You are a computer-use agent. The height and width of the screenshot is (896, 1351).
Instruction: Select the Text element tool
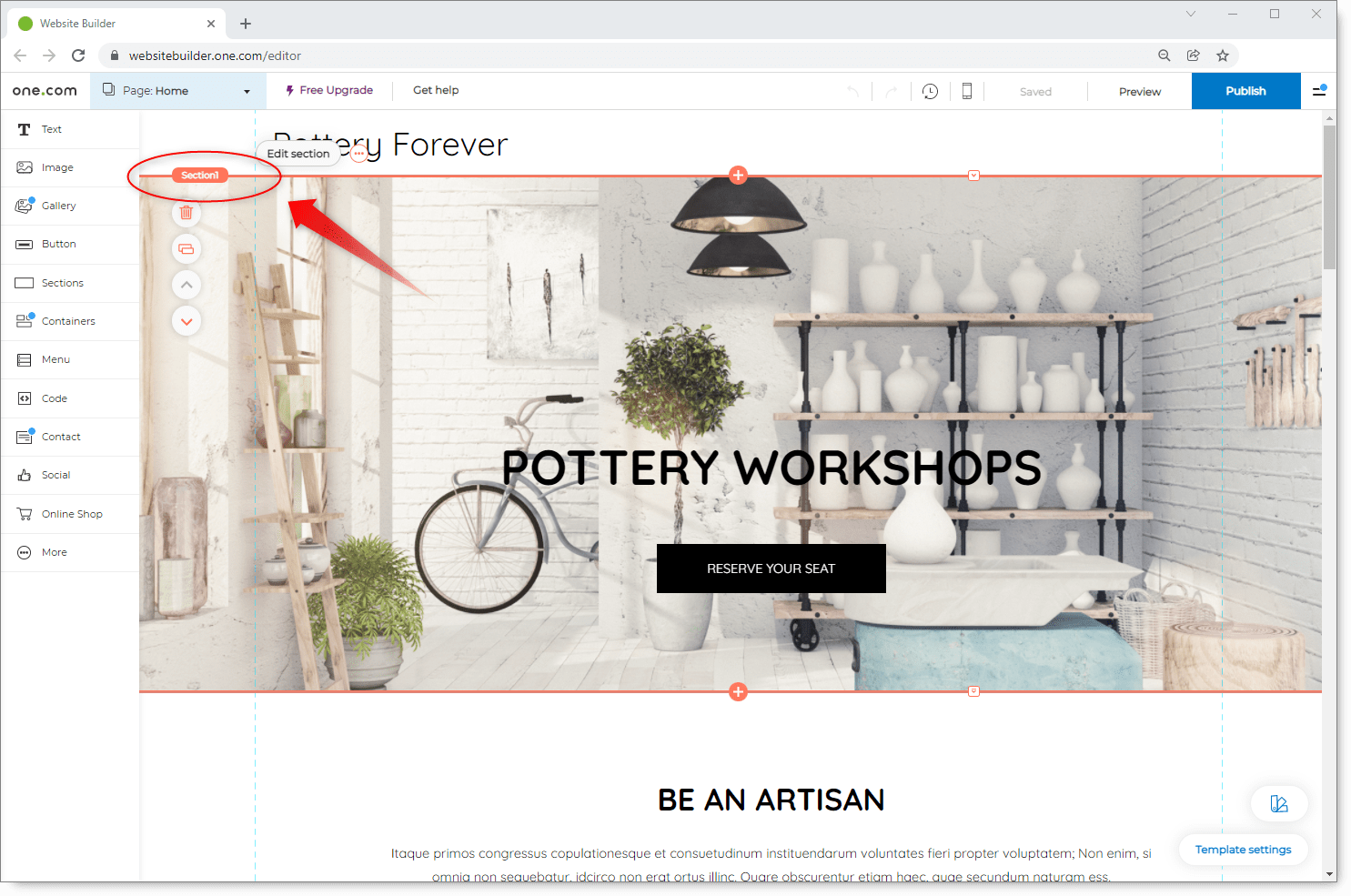(51, 129)
